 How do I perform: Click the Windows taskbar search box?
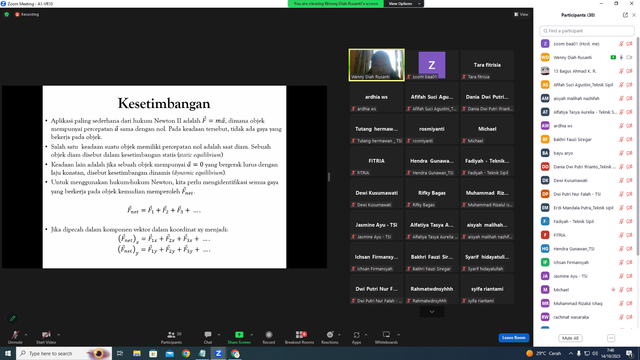tap(64, 353)
